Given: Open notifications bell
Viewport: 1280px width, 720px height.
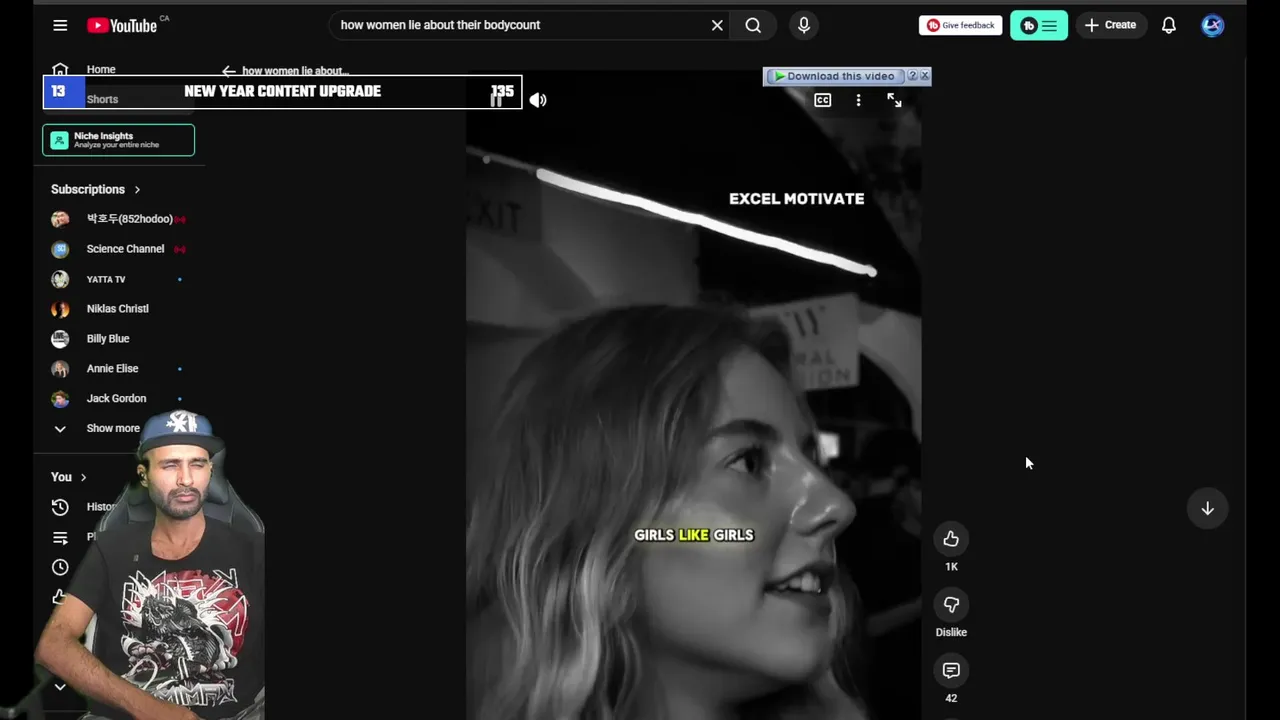Looking at the screenshot, I should point(1169,25).
